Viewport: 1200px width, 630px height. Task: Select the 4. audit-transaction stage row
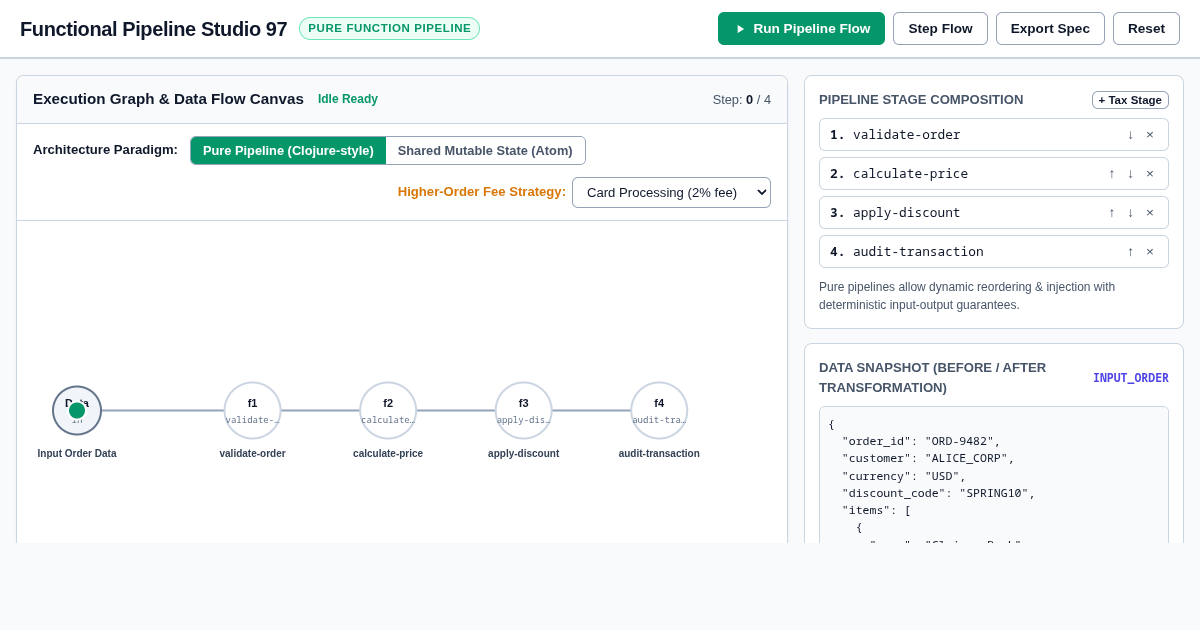pyautogui.click(x=994, y=252)
